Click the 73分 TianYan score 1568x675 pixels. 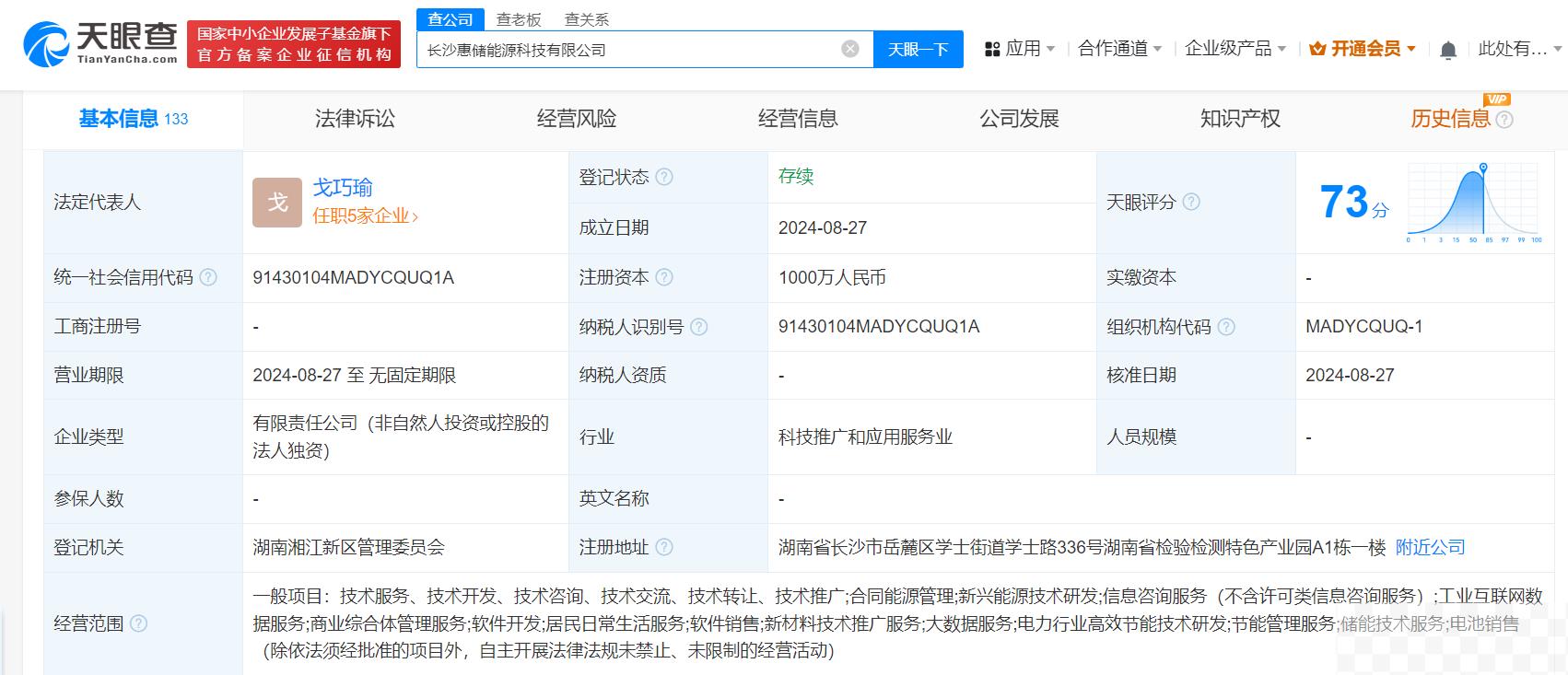click(x=1353, y=203)
